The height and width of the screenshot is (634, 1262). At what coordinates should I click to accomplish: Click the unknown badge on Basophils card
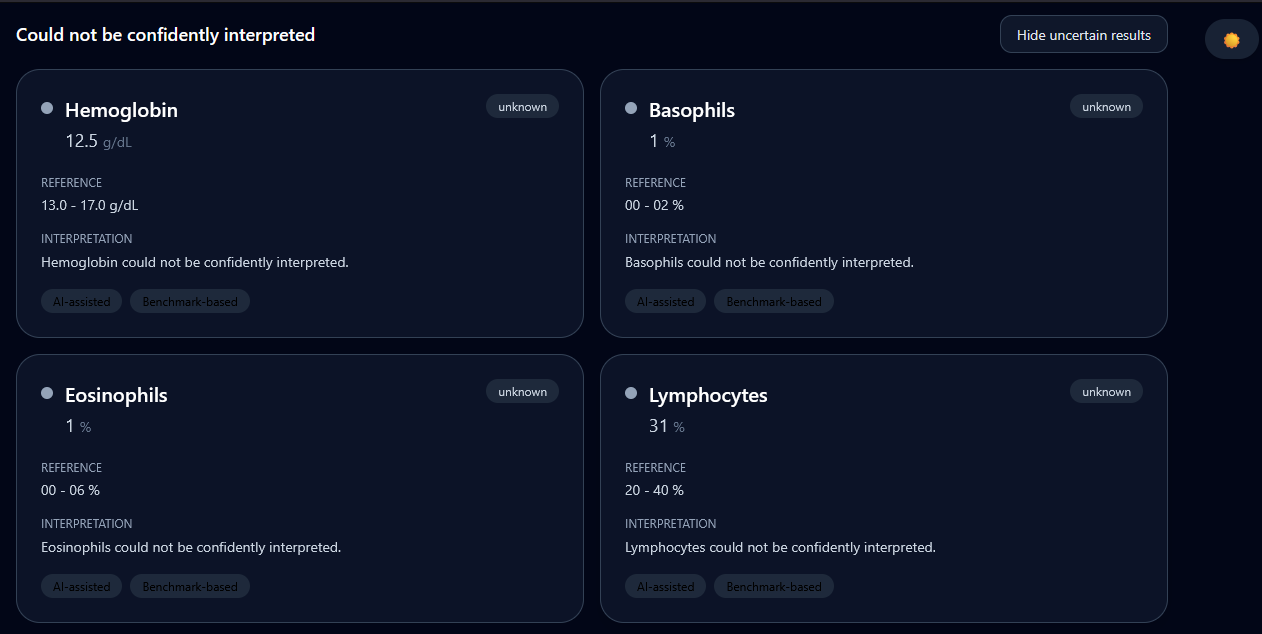coord(1106,107)
